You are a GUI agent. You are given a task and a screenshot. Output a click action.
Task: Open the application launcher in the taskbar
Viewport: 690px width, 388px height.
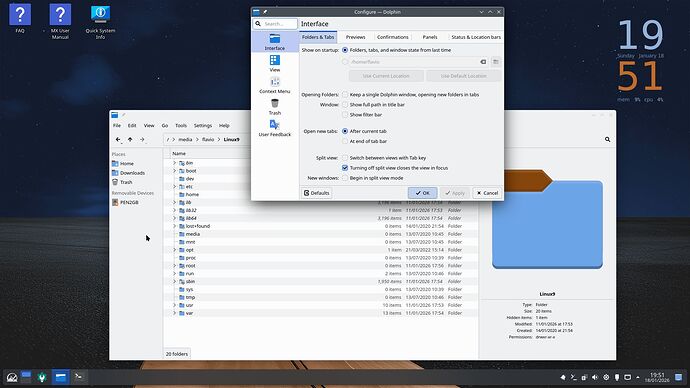coord(12,377)
